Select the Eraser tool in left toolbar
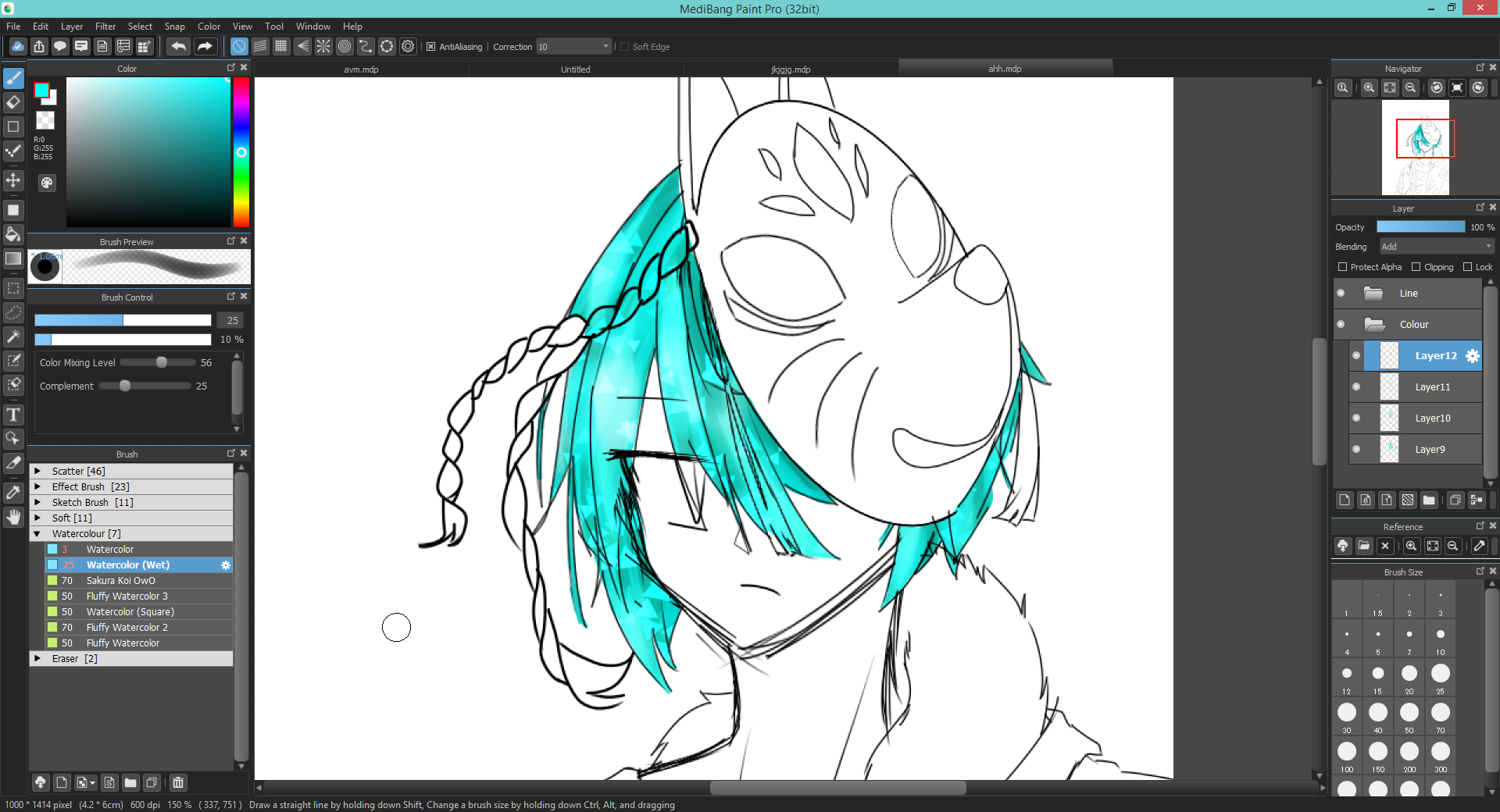 (13, 102)
